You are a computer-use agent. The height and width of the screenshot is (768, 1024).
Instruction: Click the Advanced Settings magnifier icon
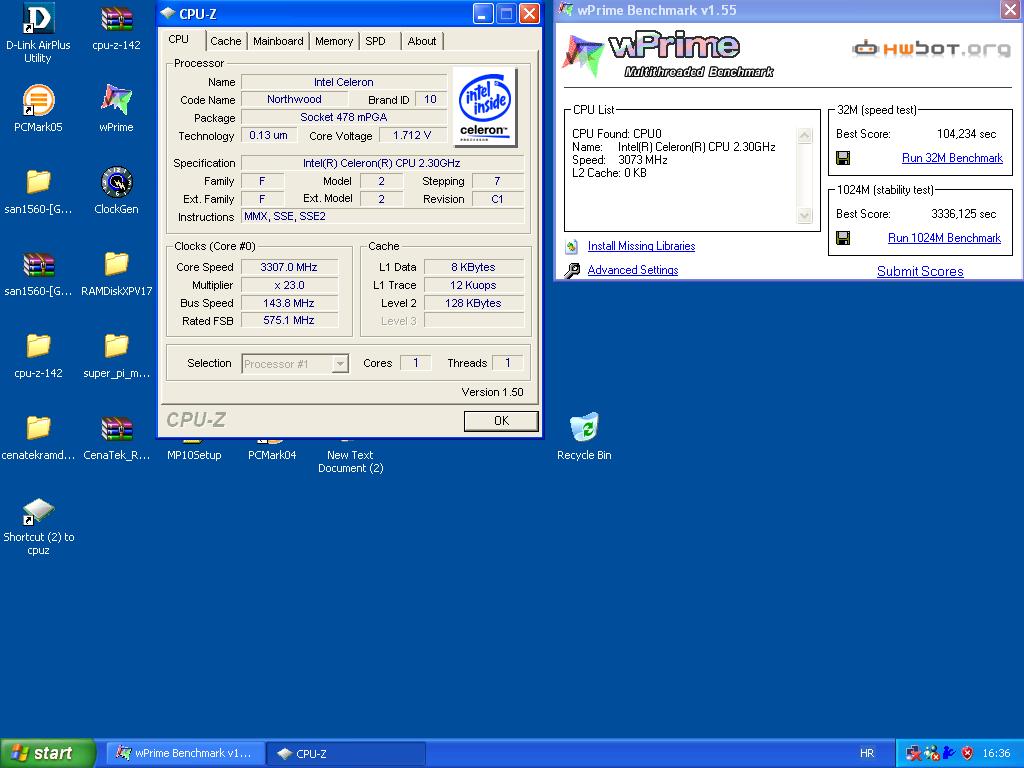[x=572, y=270]
